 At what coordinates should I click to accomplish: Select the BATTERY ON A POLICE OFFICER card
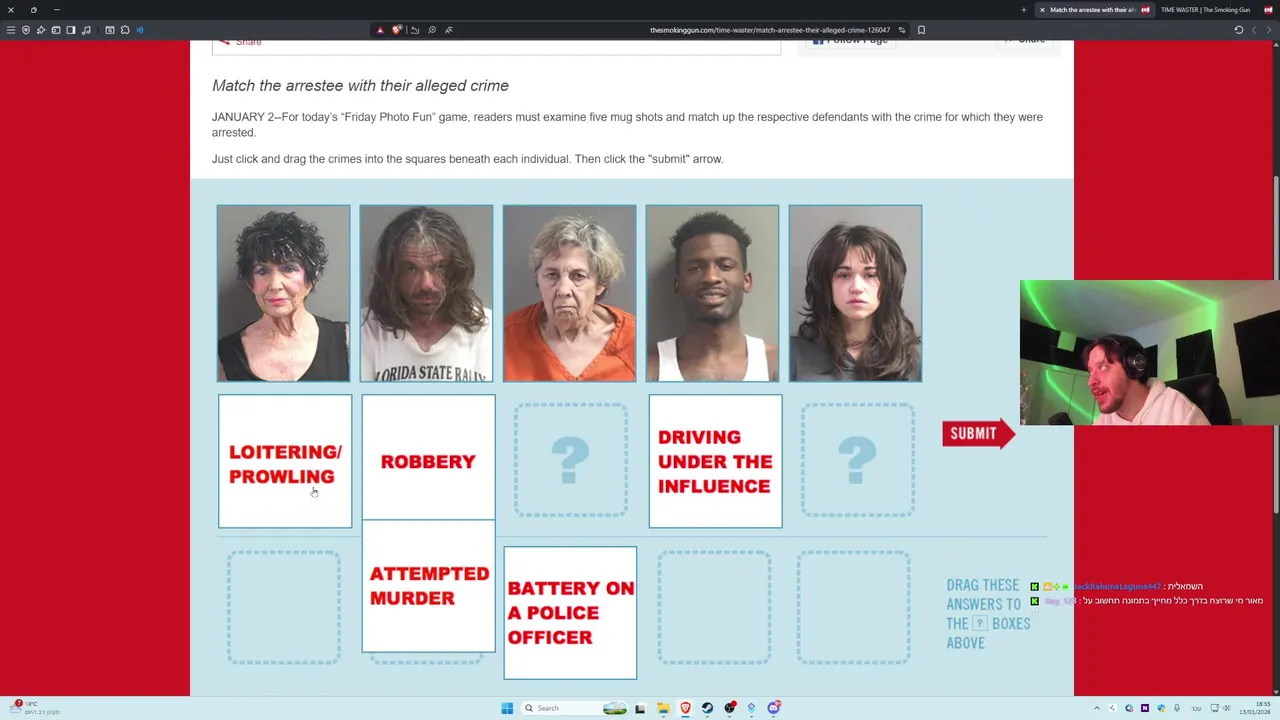point(570,613)
